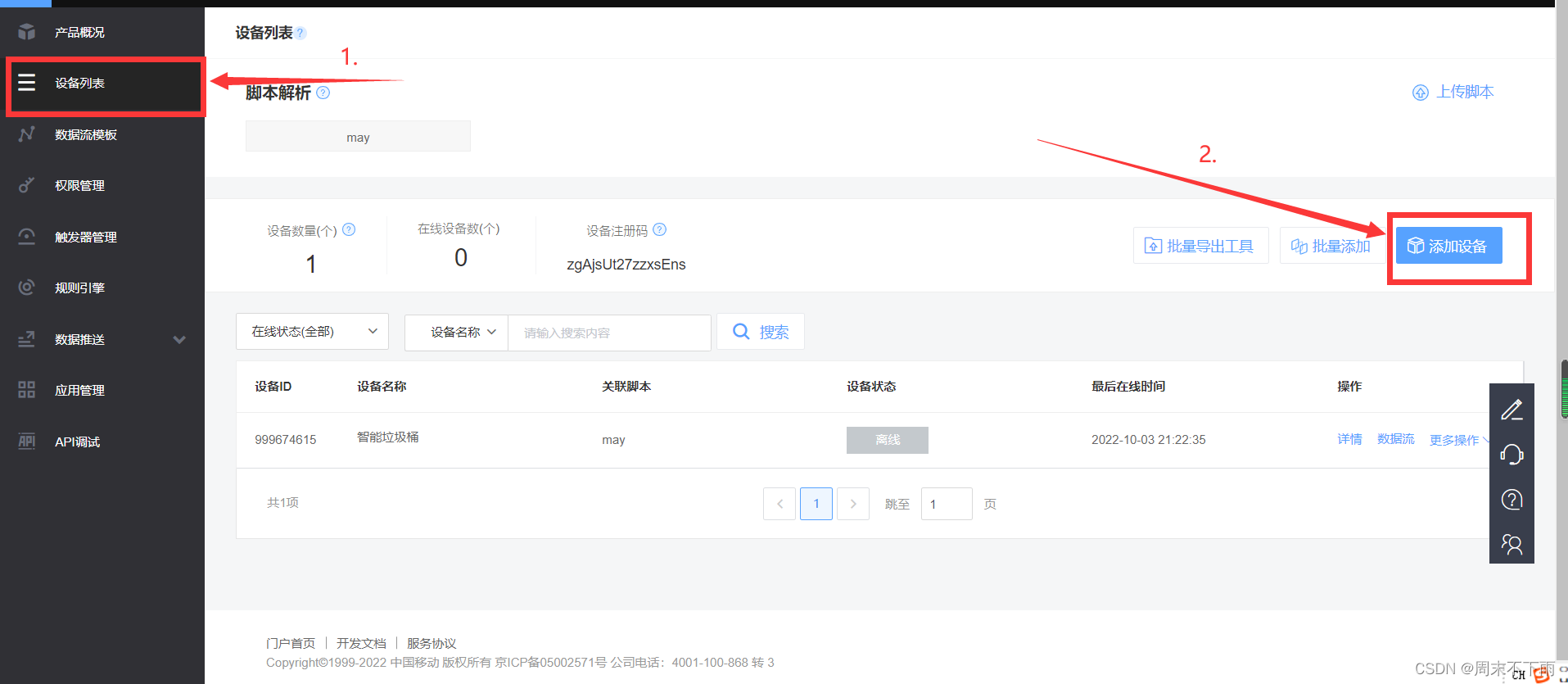This screenshot has width=1568, height=684.
Task: Click the 应用管理 grid icon
Action: pos(27,390)
